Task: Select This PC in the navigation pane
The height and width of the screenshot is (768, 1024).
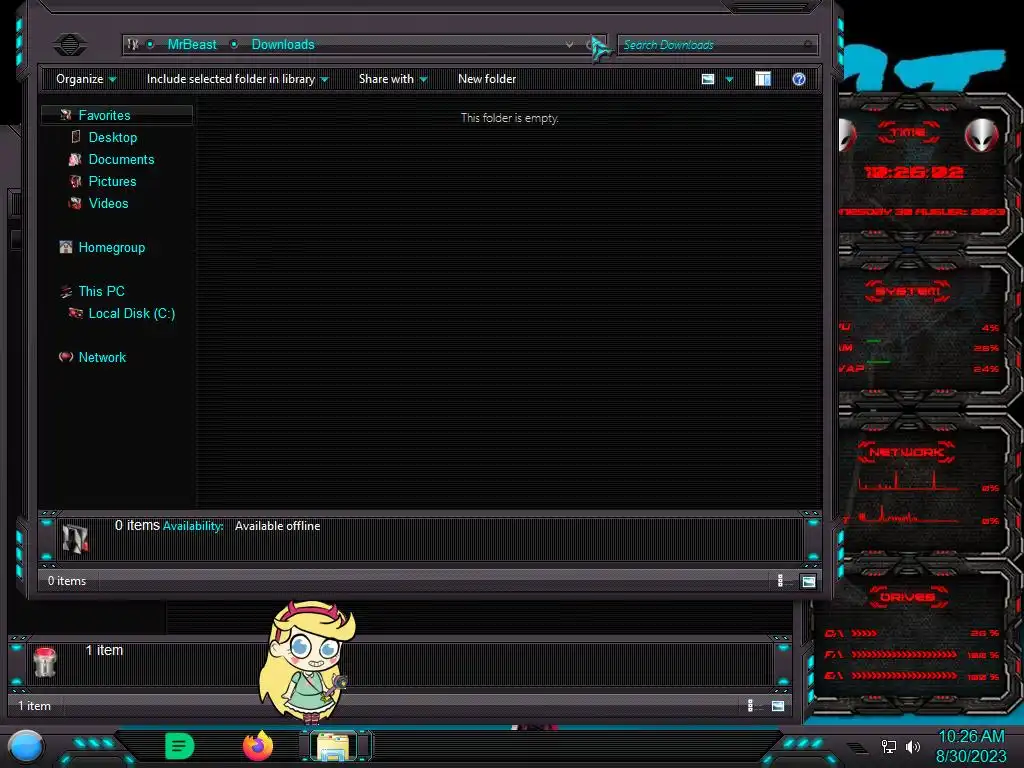Action: pos(101,291)
